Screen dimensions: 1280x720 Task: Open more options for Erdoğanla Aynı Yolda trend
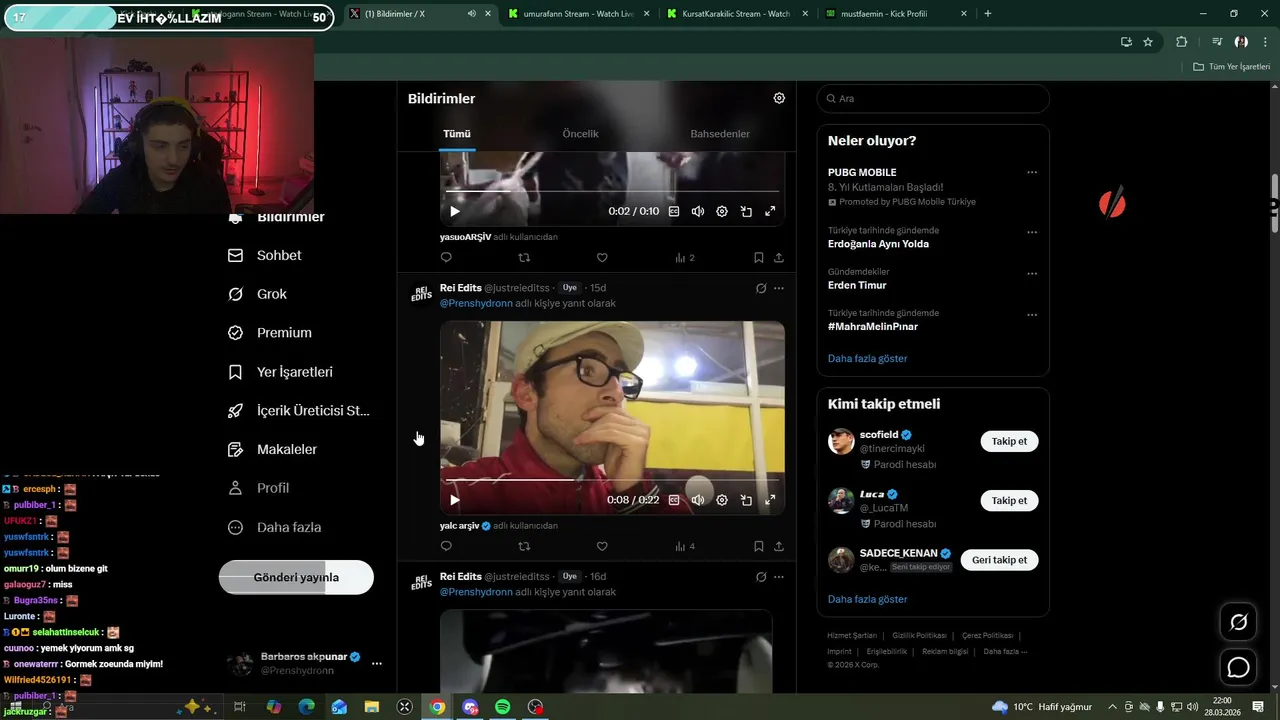[1032, 232]
